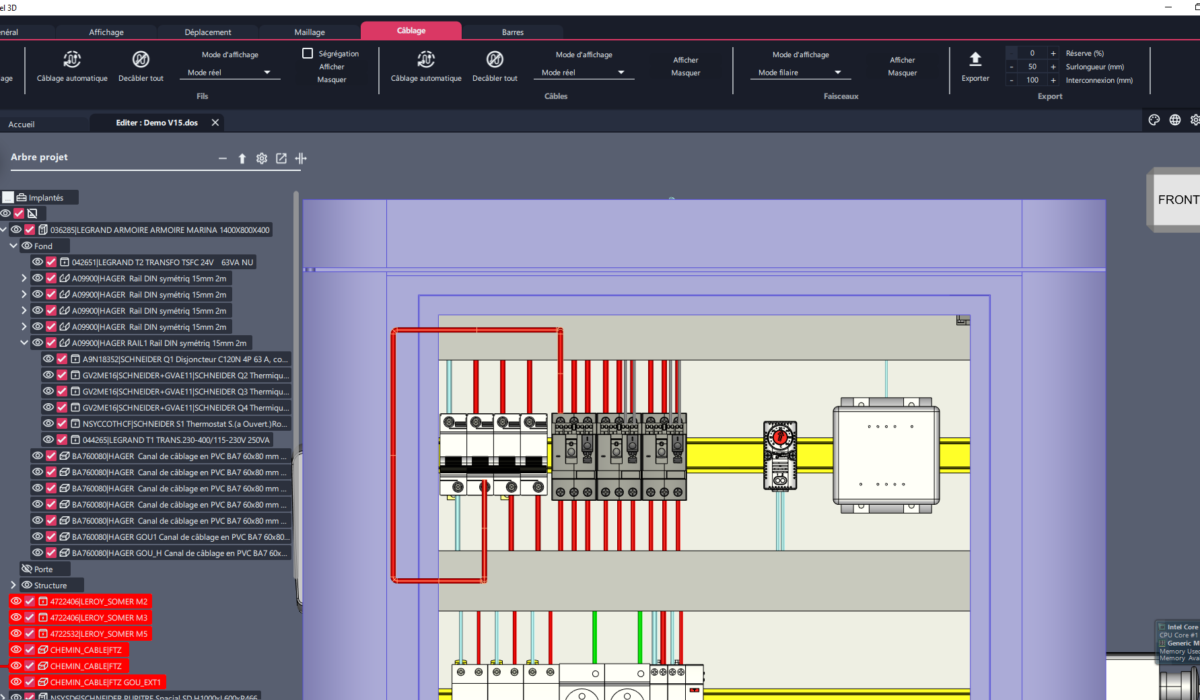
Task: Open Mode réel dropdown in Câbles group
Action: point(583,73)
